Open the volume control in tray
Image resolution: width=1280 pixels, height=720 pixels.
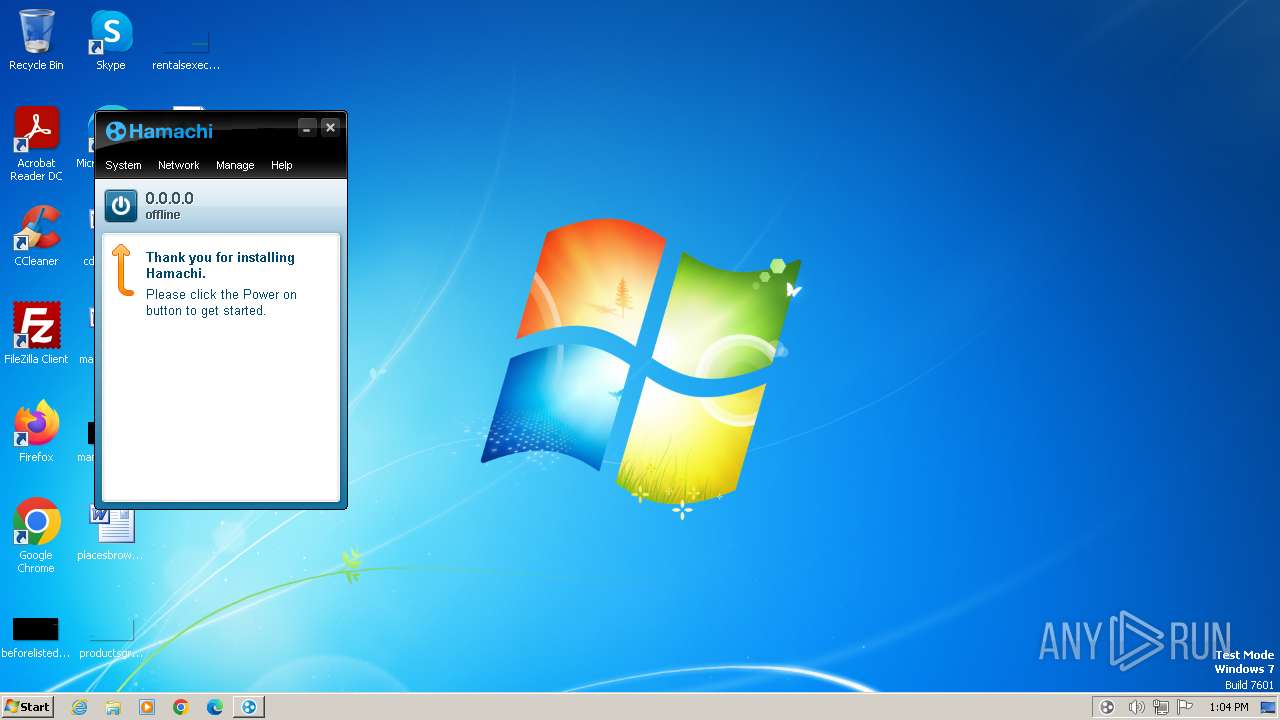click(1136, 707)
